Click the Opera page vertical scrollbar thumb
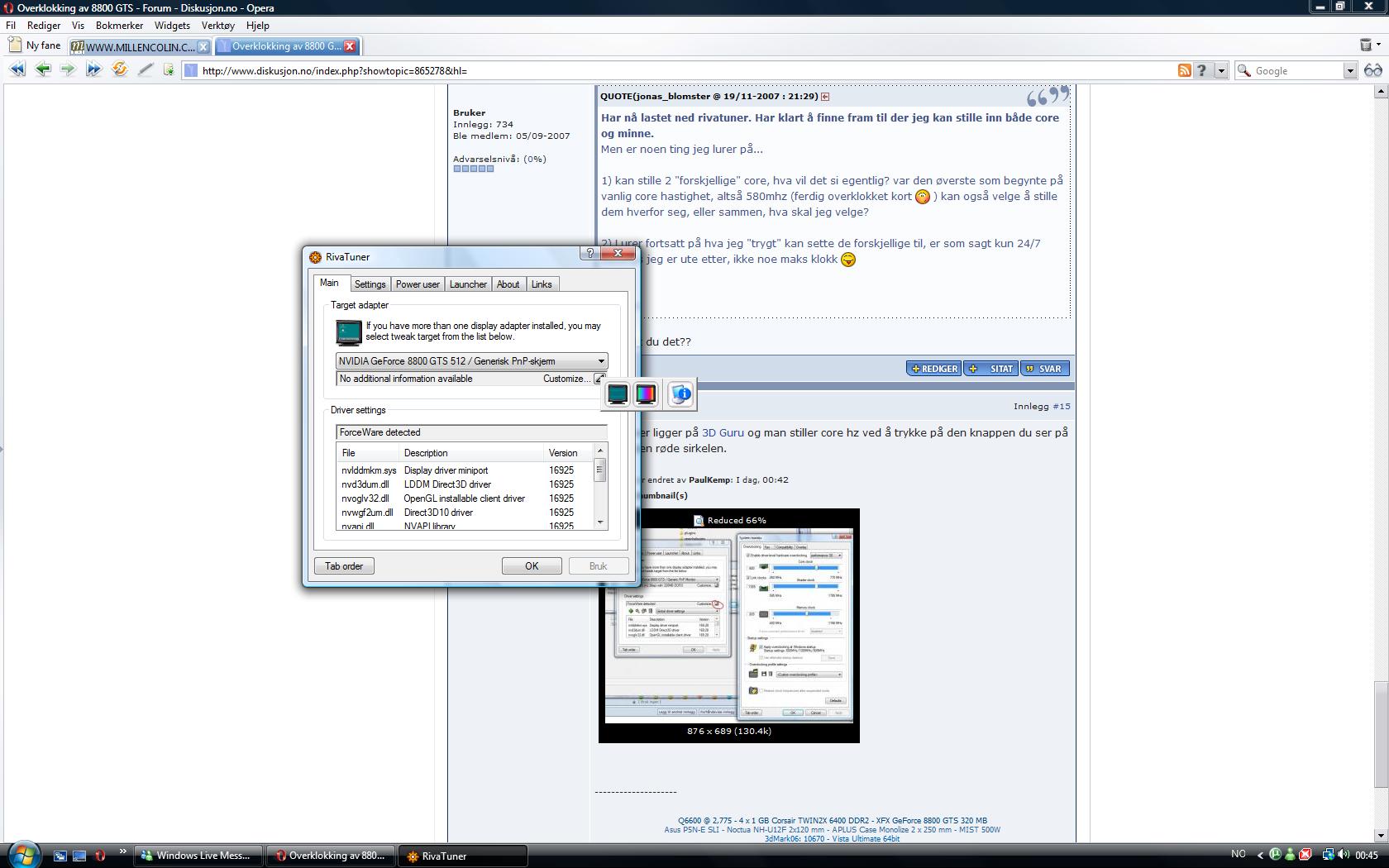The height and width of the screenshot is (868, 1389). [1380, 734]
